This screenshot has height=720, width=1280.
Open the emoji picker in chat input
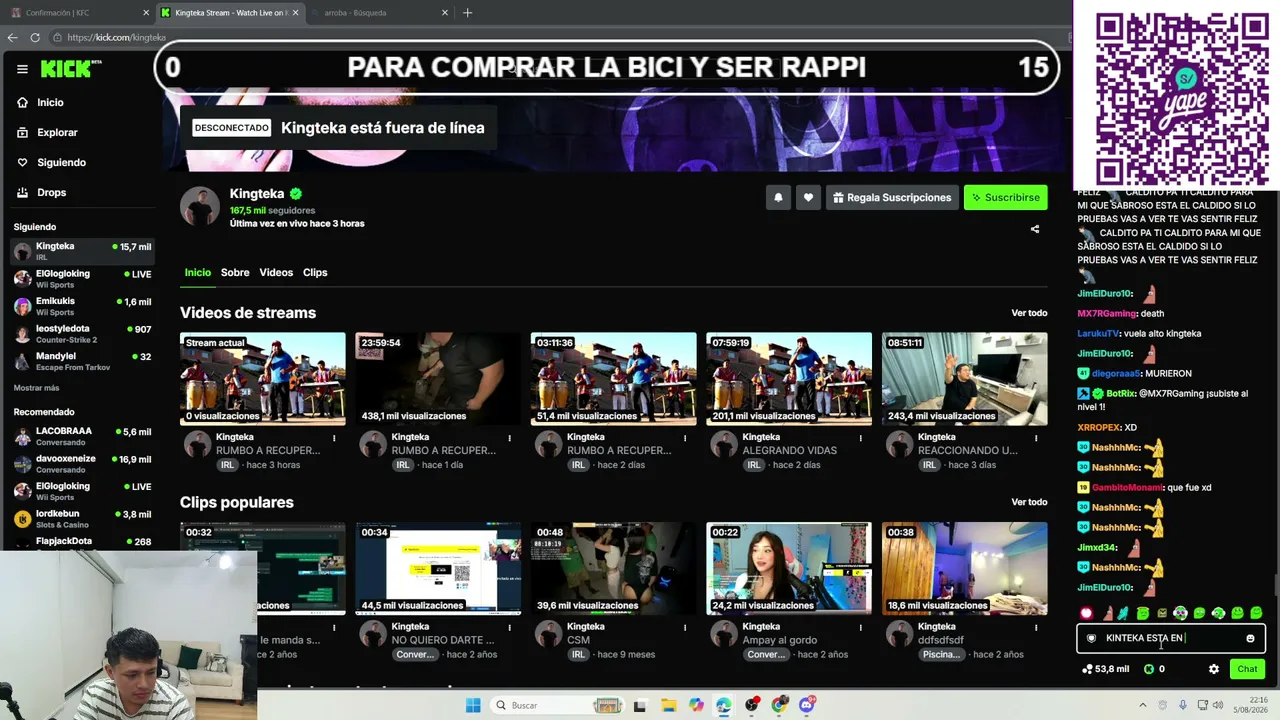(1250, 638)
